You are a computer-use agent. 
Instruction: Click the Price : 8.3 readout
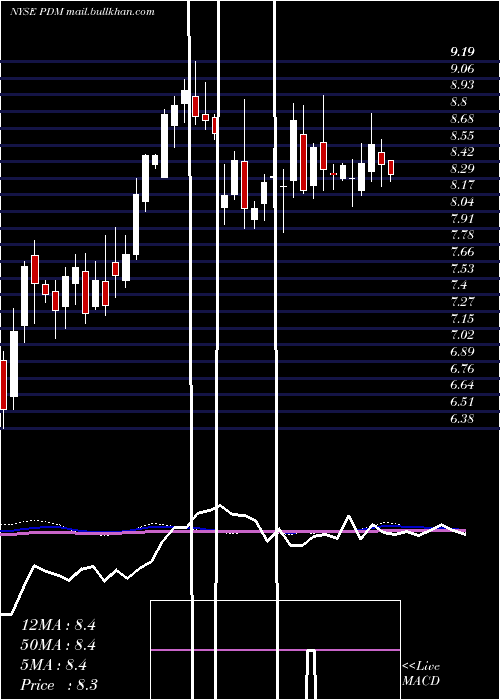59,685
